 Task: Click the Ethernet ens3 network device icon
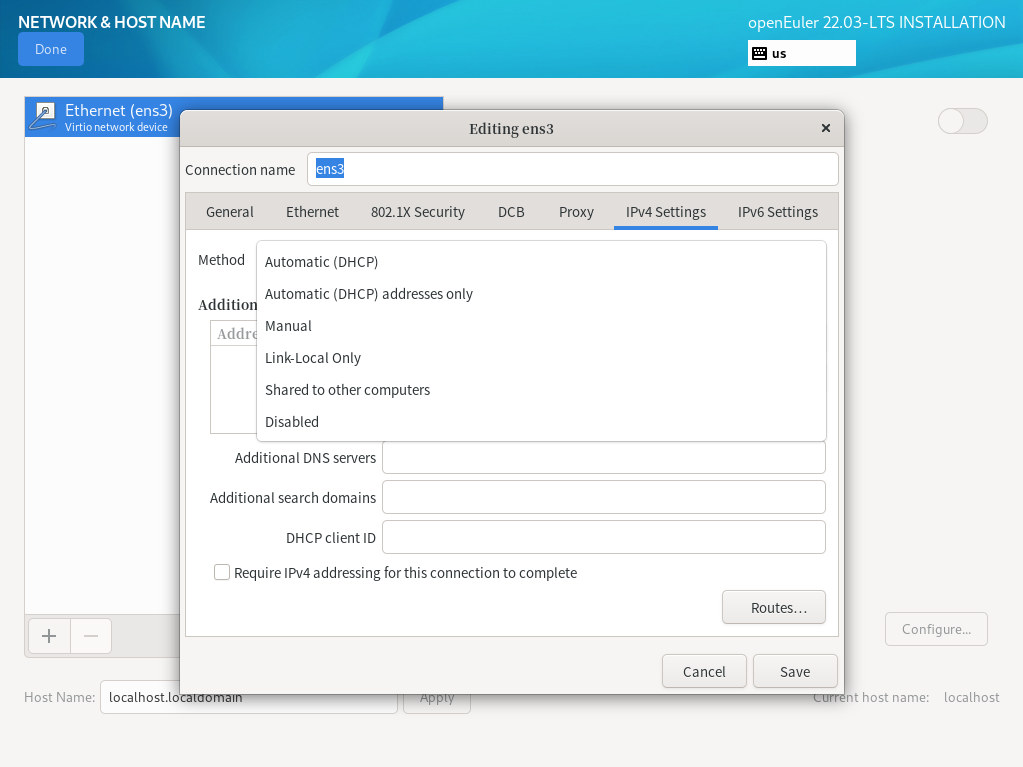click(44, 117)
